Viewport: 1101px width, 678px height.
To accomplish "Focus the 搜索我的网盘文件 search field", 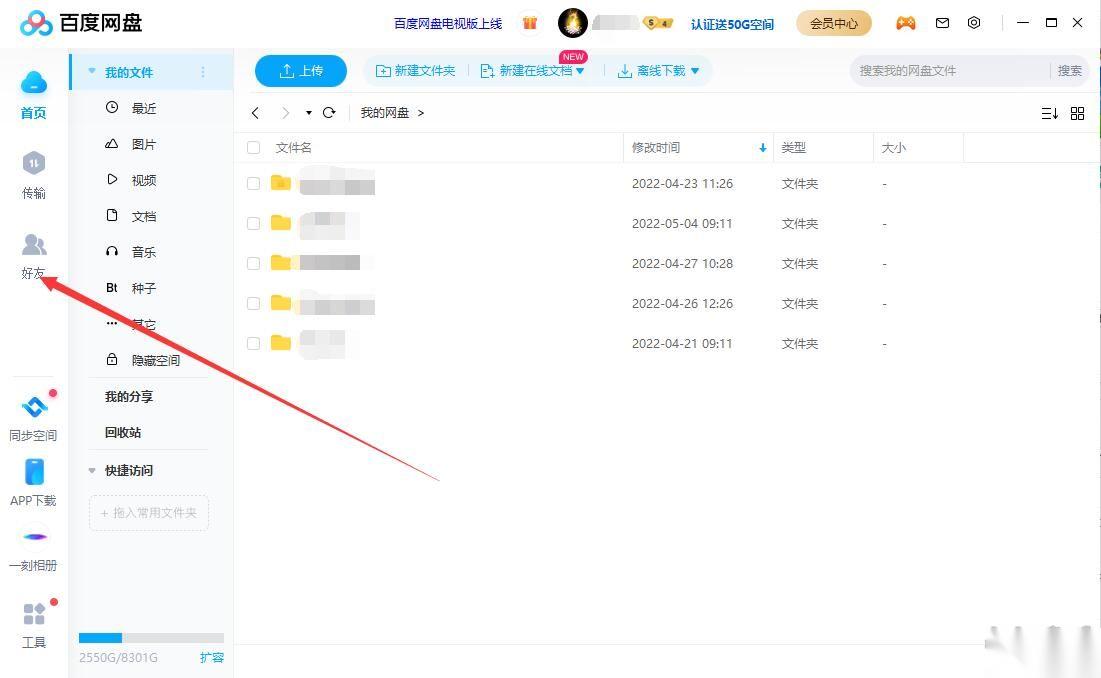I will [x=950, y=71].
